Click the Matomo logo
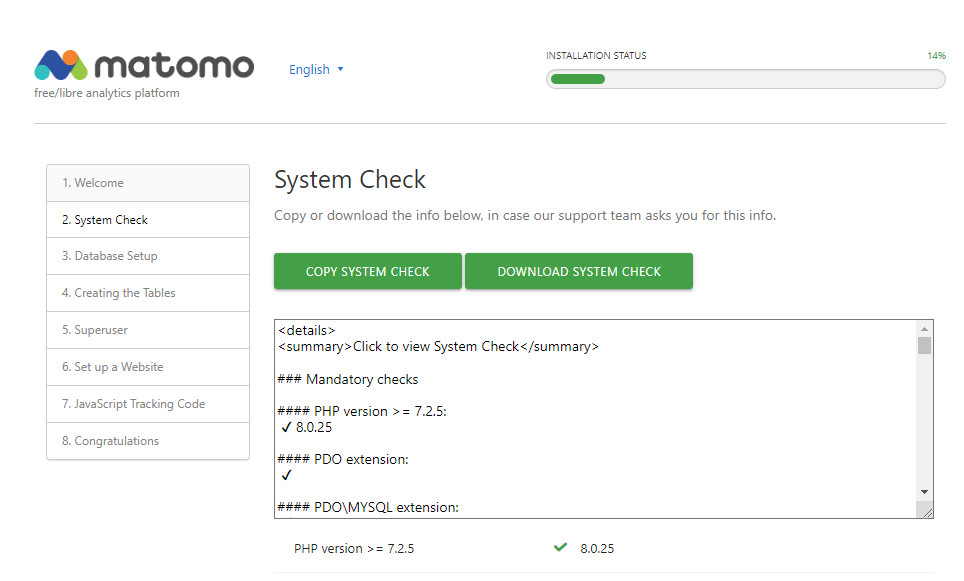 click(x=144, y=66)
